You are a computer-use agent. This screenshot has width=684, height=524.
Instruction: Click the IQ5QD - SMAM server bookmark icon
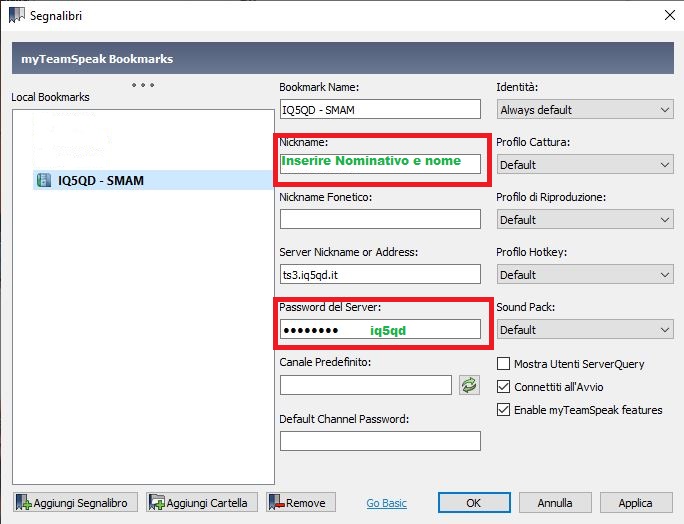(x=45, y=181)
